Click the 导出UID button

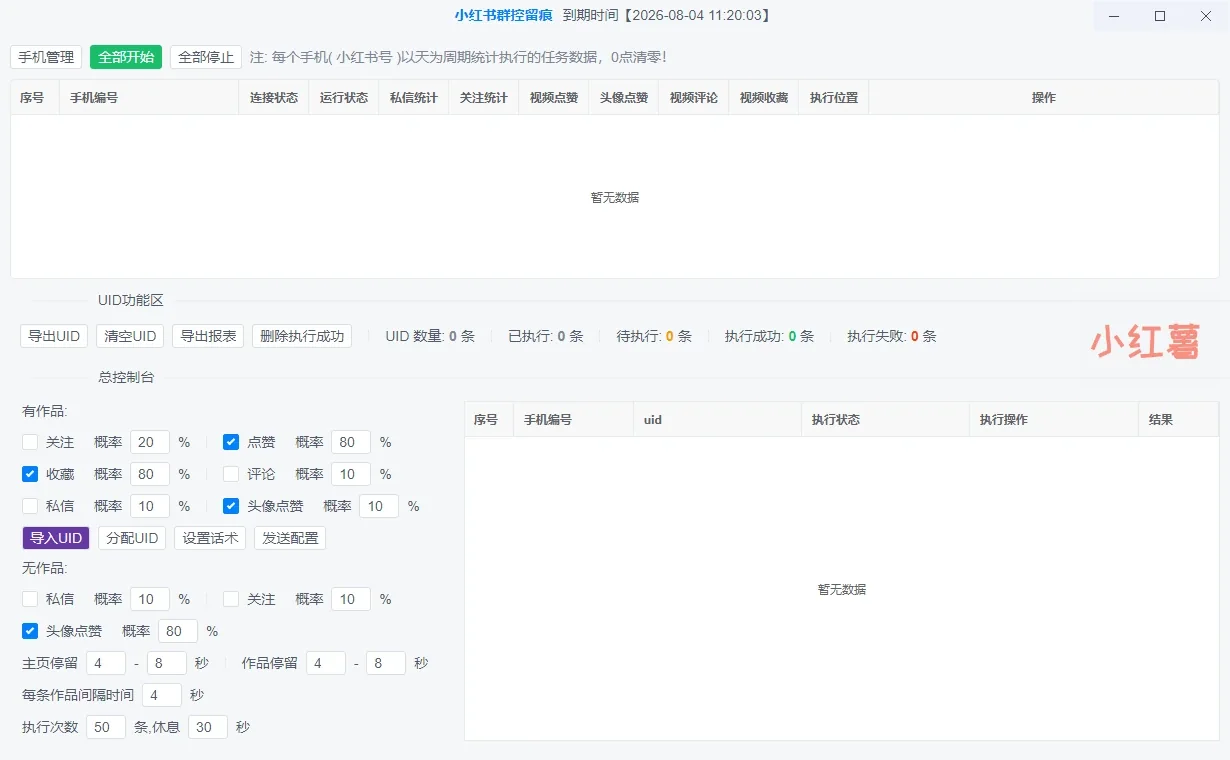54,336
